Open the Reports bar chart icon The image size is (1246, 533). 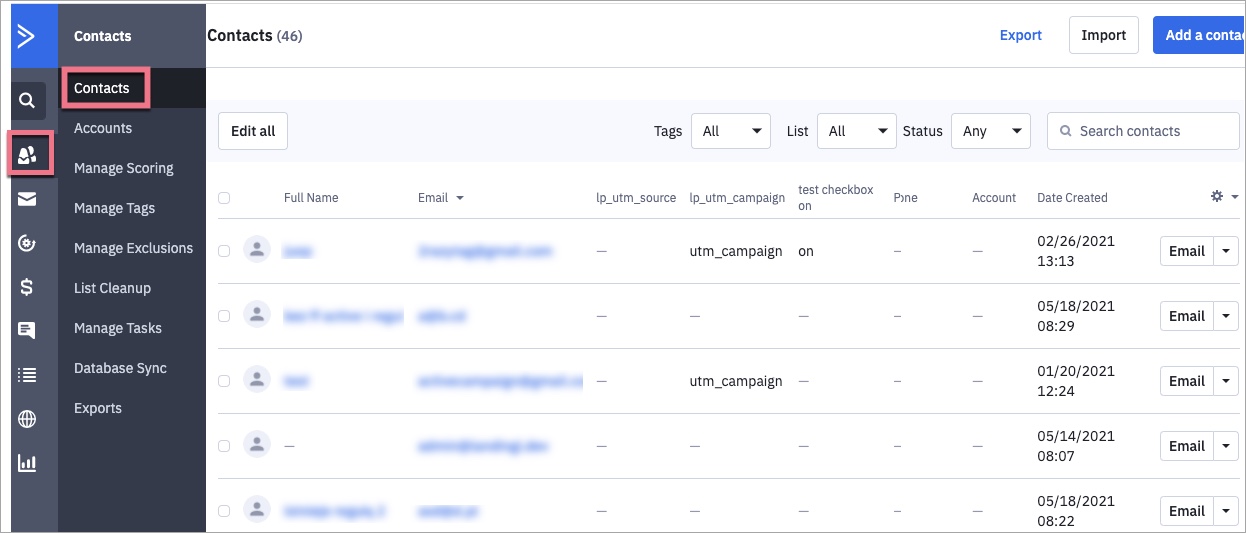27,463
